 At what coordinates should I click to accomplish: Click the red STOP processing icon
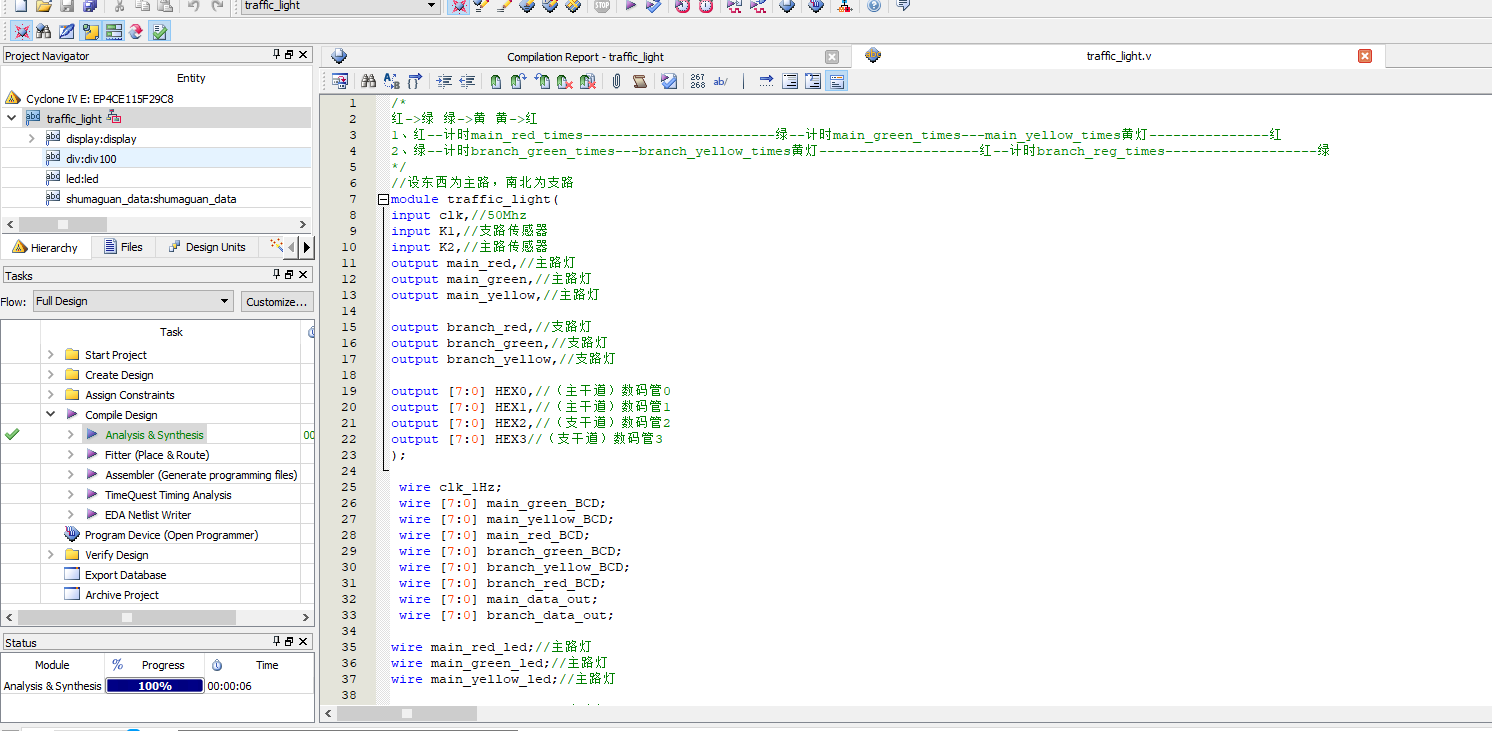coord(602,6)
